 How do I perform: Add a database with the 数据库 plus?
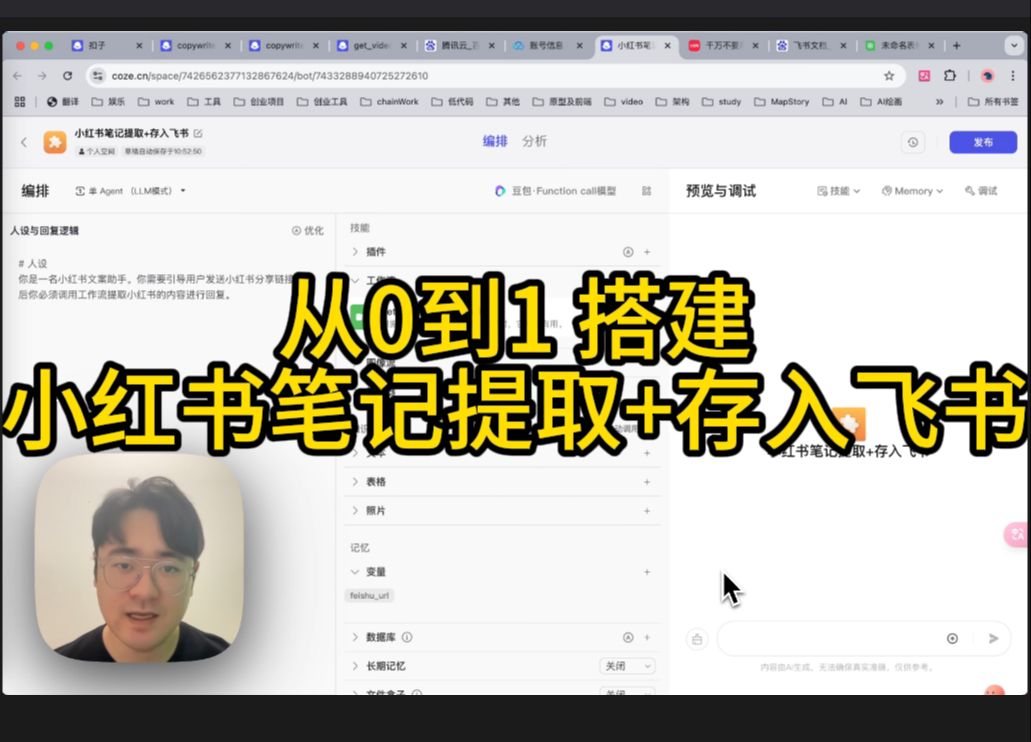point(647,637)
